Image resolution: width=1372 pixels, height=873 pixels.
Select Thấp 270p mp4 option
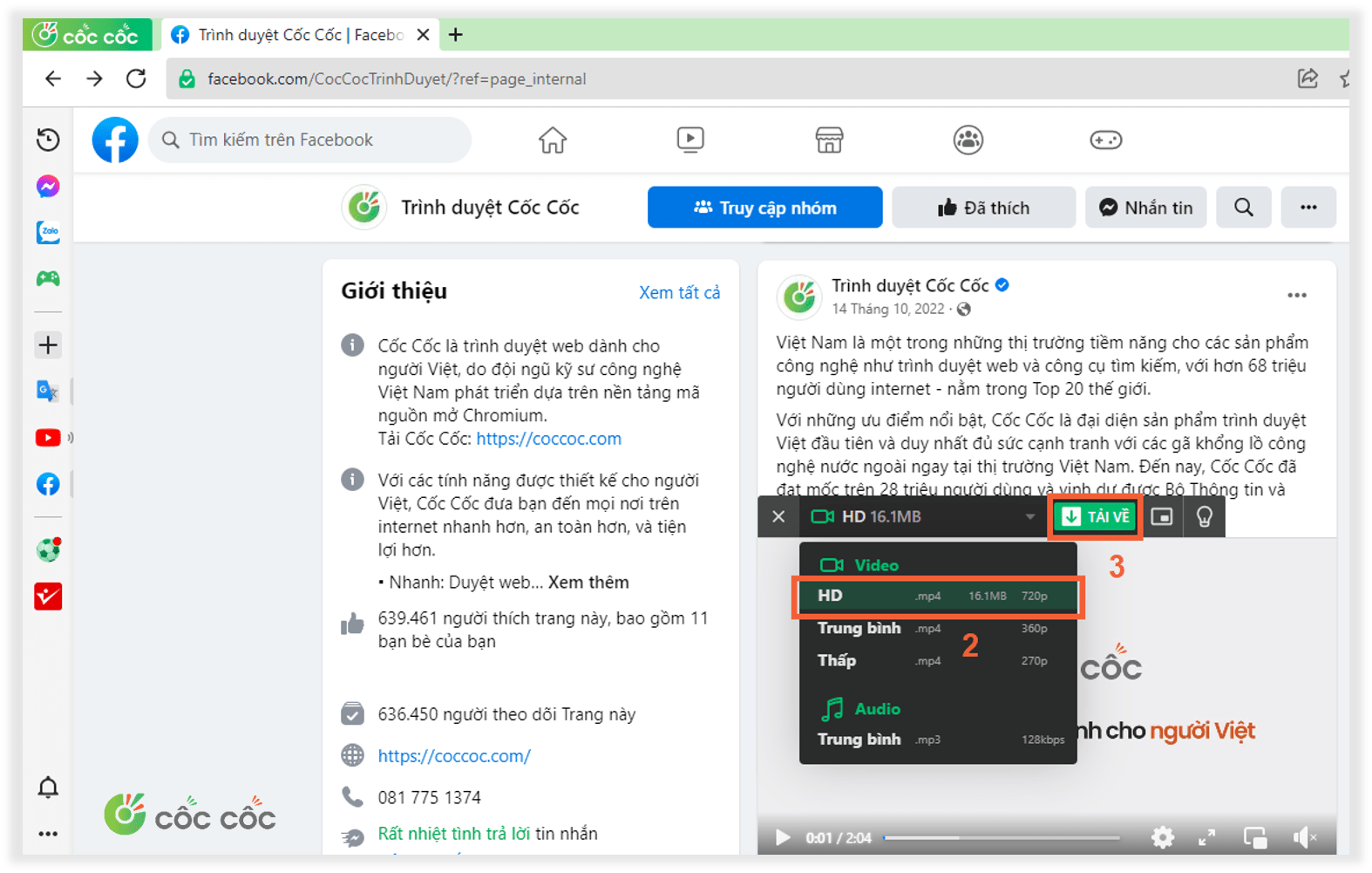click(x=938, y=661)
